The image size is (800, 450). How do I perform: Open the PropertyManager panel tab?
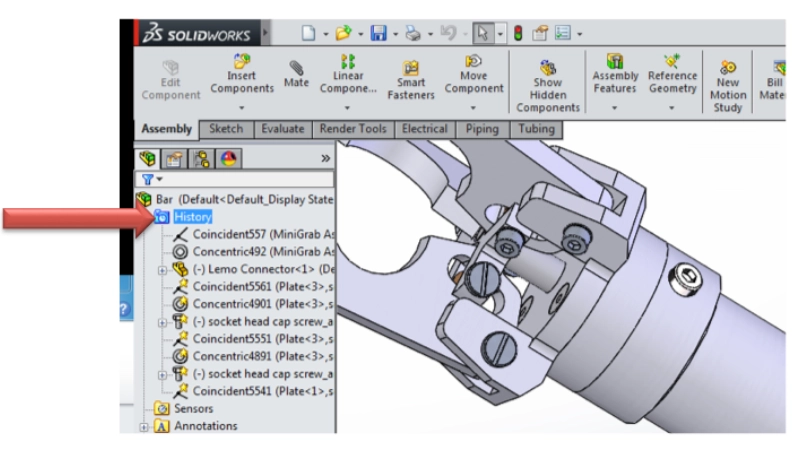(x=174, y=159)
